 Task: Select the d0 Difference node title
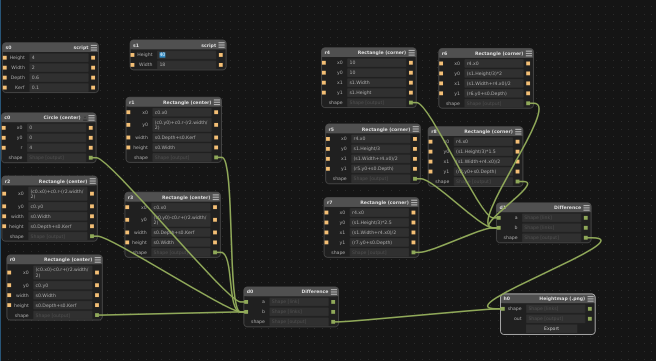coord(315,292)
